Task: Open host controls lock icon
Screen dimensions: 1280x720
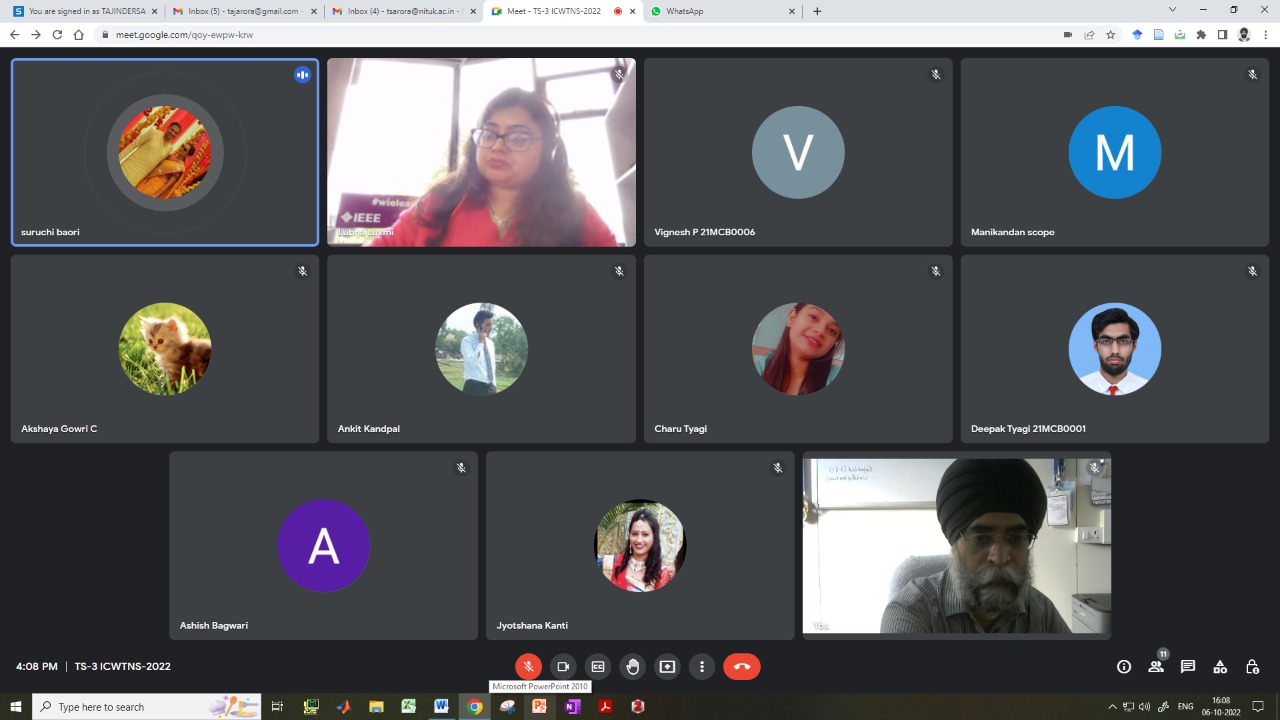Action: (x=1252, y=667)
